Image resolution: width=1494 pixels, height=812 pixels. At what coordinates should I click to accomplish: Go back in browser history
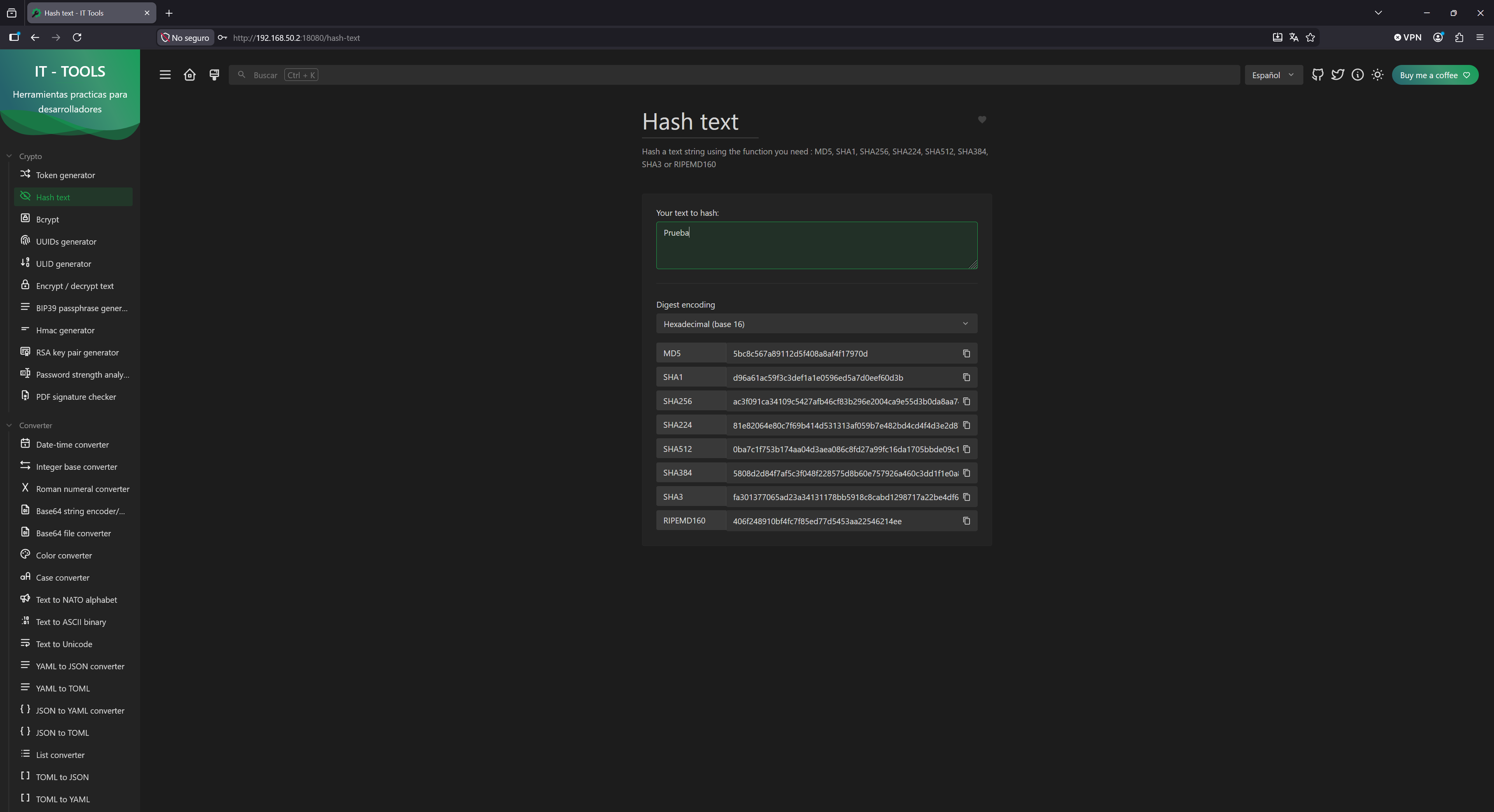(x=35, y=38)
